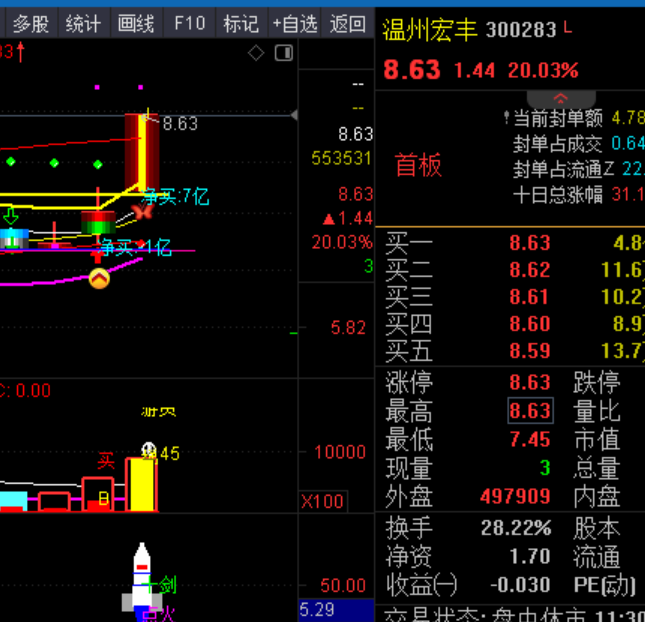645x622 pixels.
Task: Open F10 company info
Action: [x=190, y=24]
